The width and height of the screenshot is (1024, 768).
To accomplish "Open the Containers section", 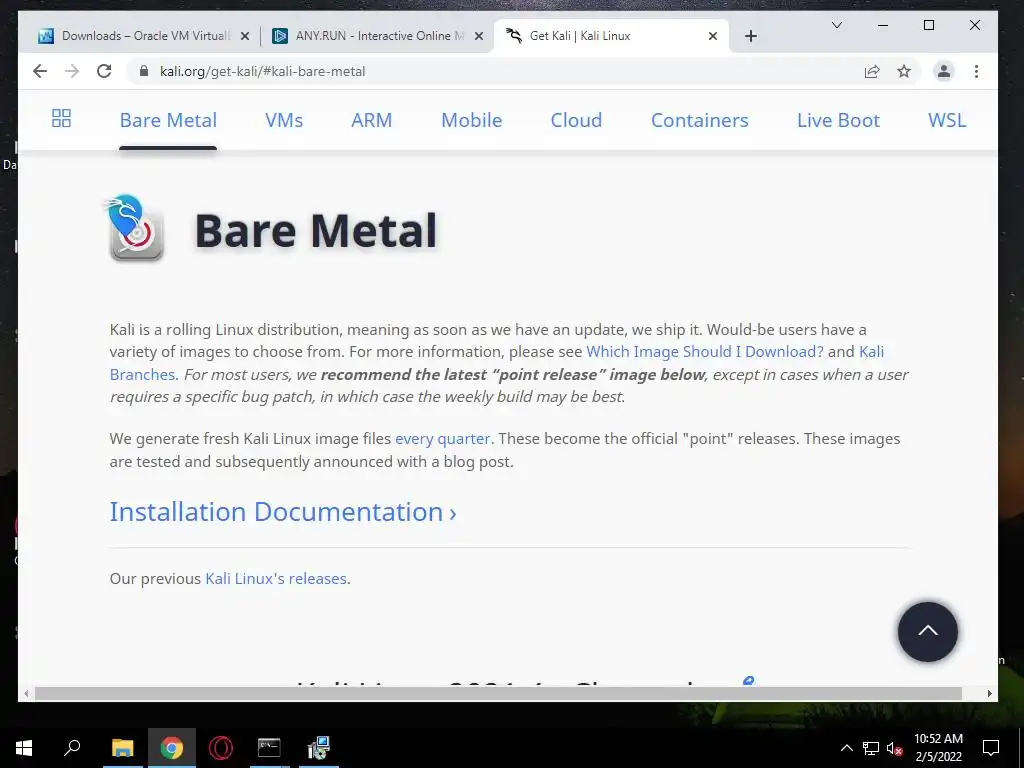I will click(x=699, y=120).
